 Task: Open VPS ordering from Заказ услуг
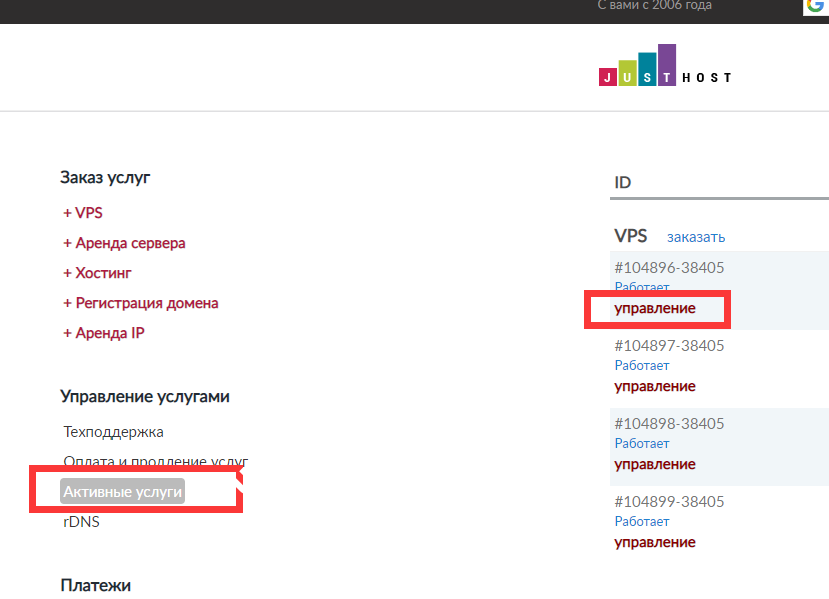point(84,212)
